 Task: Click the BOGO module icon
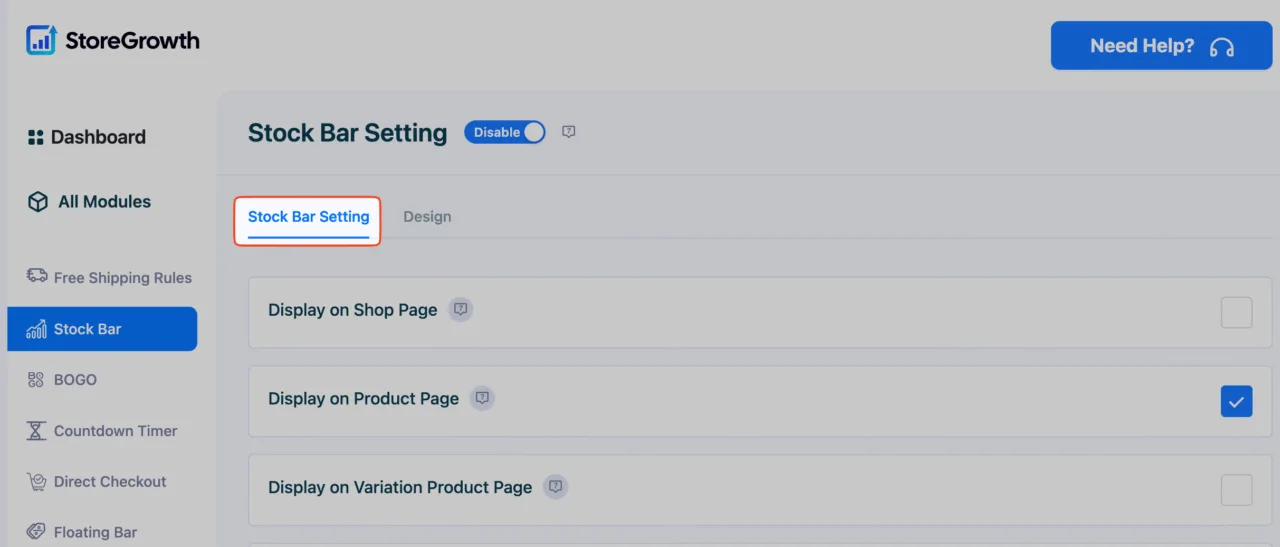(x=36, y=379)
